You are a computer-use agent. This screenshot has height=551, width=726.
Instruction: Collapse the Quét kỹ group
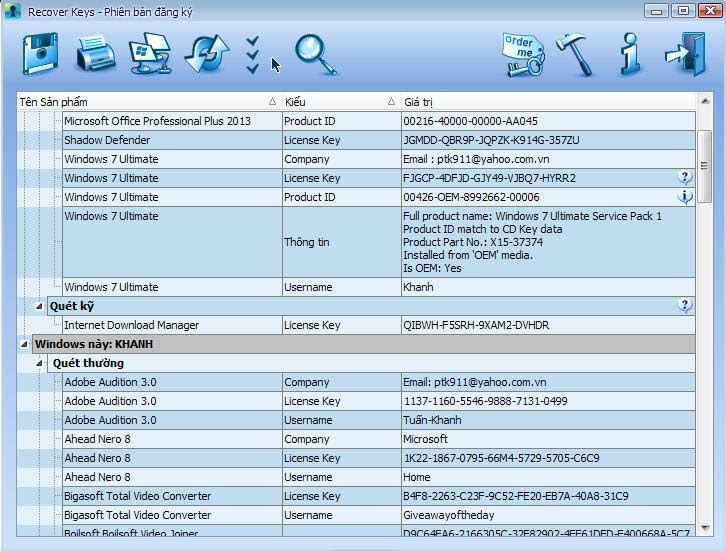(x=39, y=306)
